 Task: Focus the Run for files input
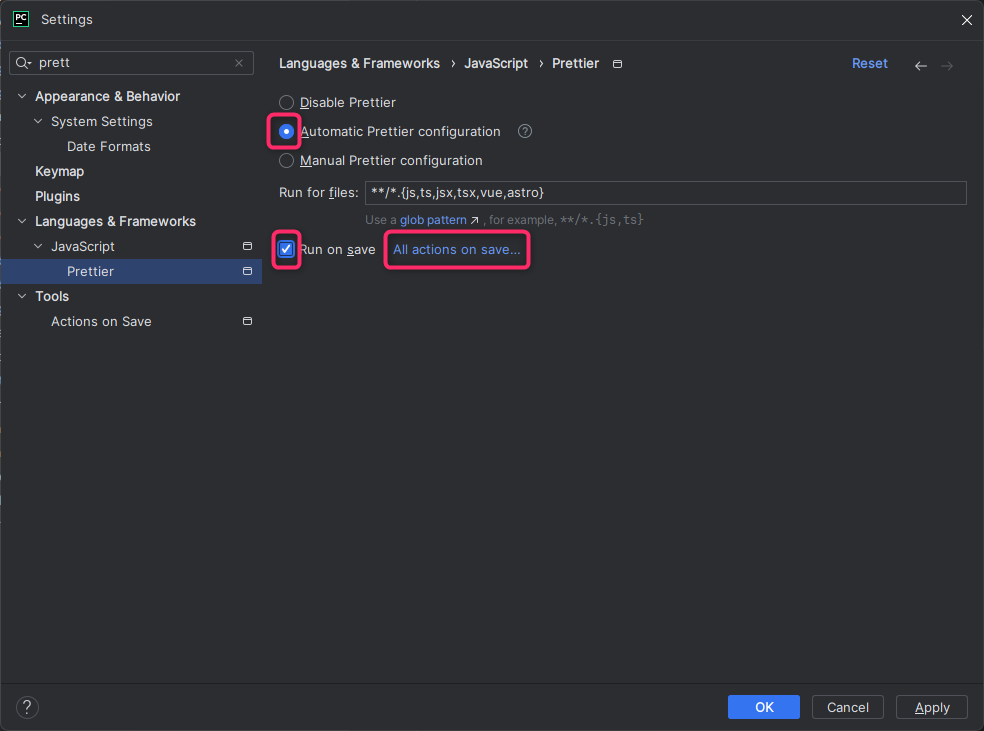click(665, 193)
